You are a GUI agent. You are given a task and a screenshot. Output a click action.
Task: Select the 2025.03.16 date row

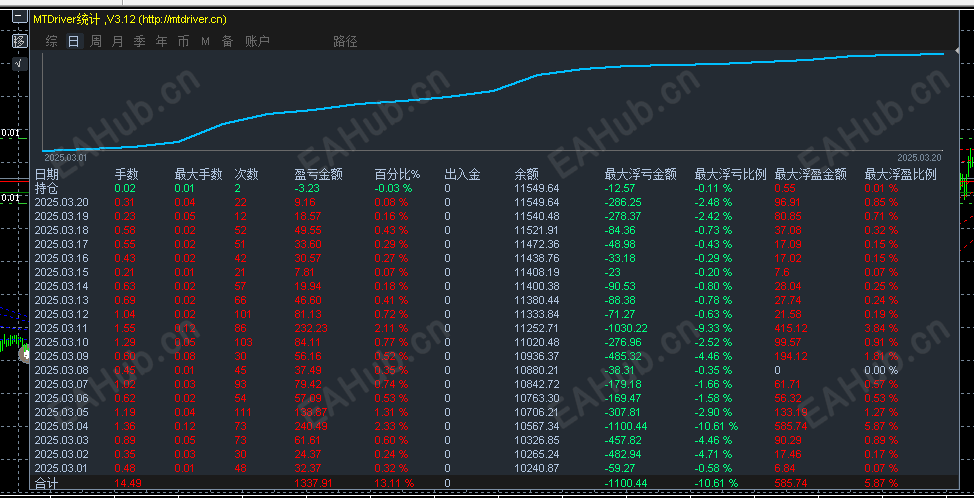coord(61,258)
